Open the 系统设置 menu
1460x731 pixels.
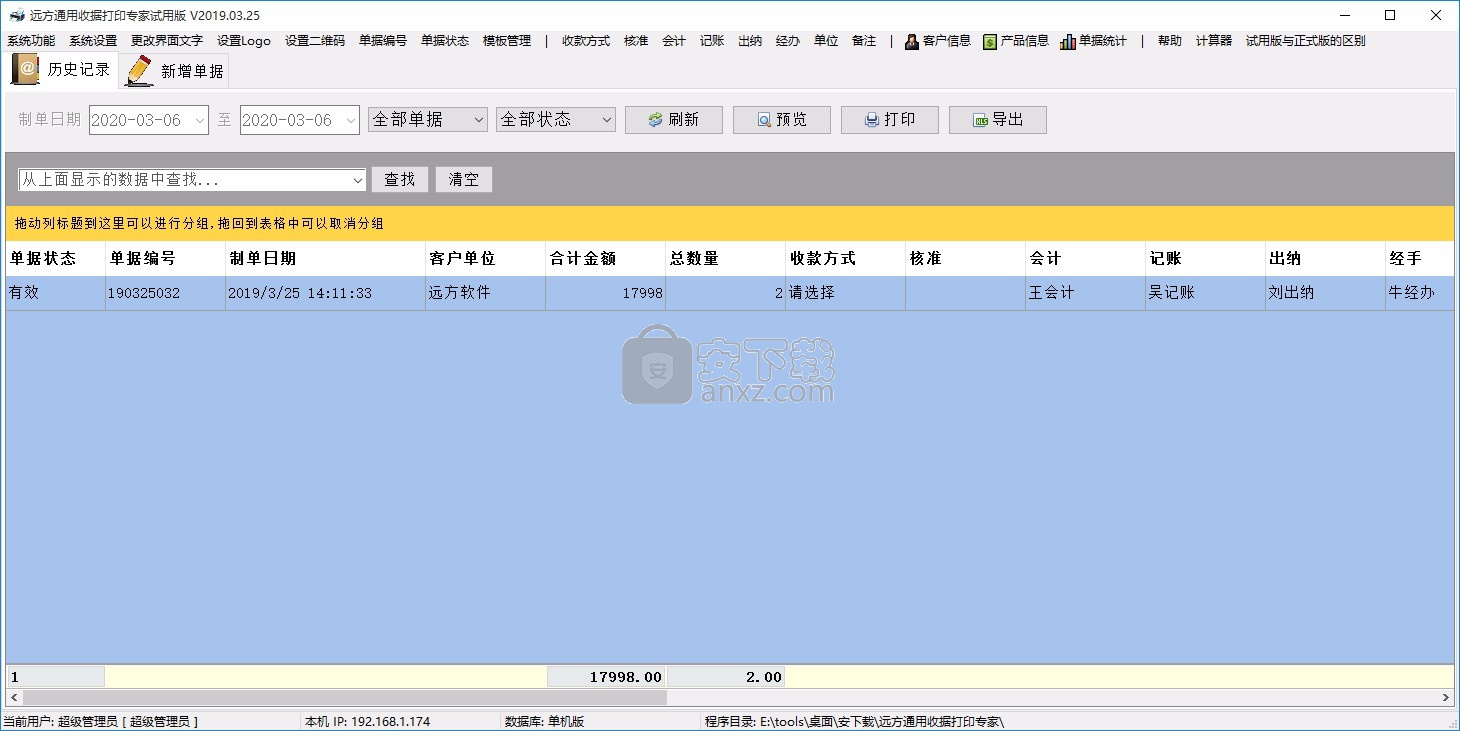click(93, 41)
